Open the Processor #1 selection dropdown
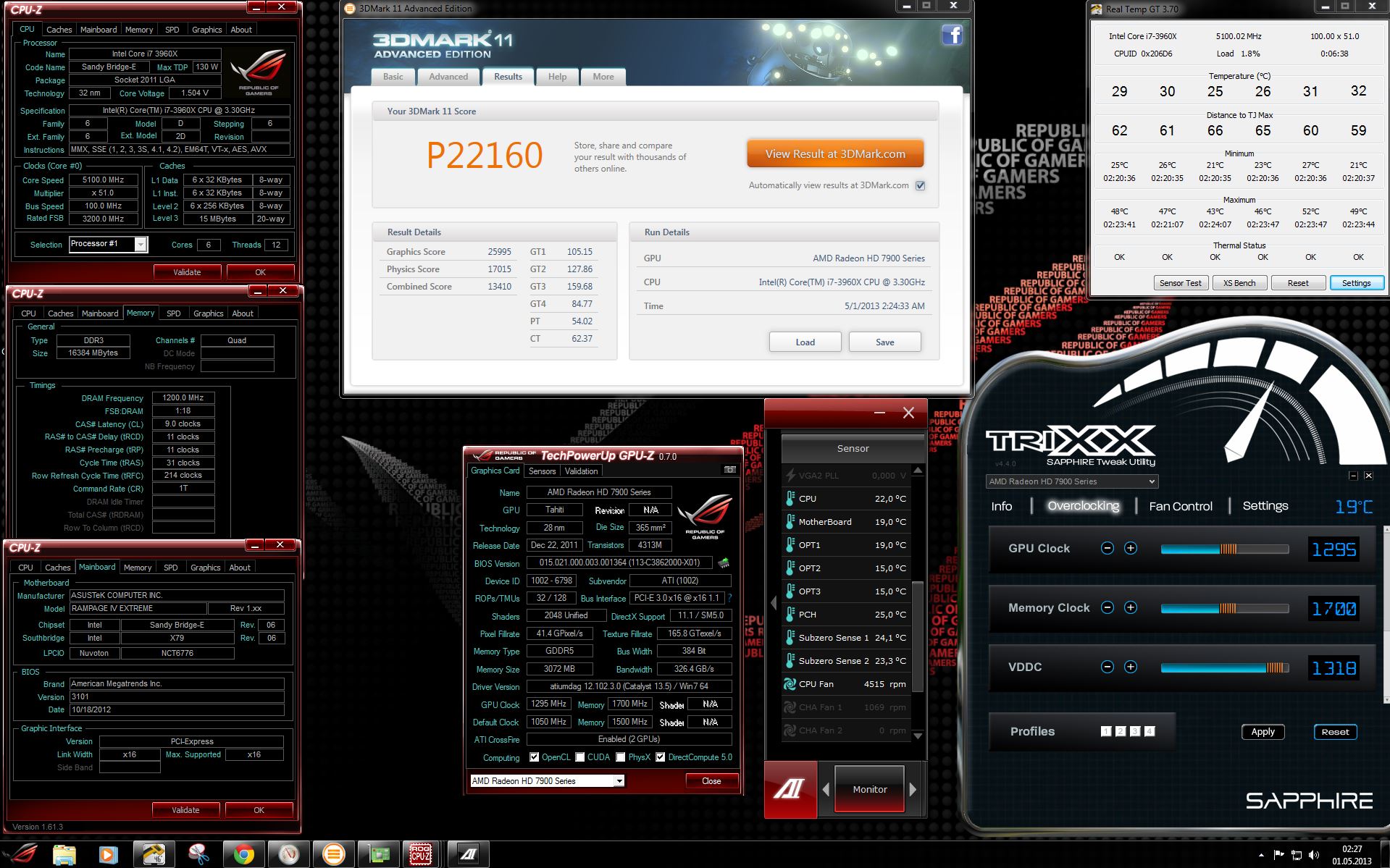The image size is (1390, 868). [141, 245]
